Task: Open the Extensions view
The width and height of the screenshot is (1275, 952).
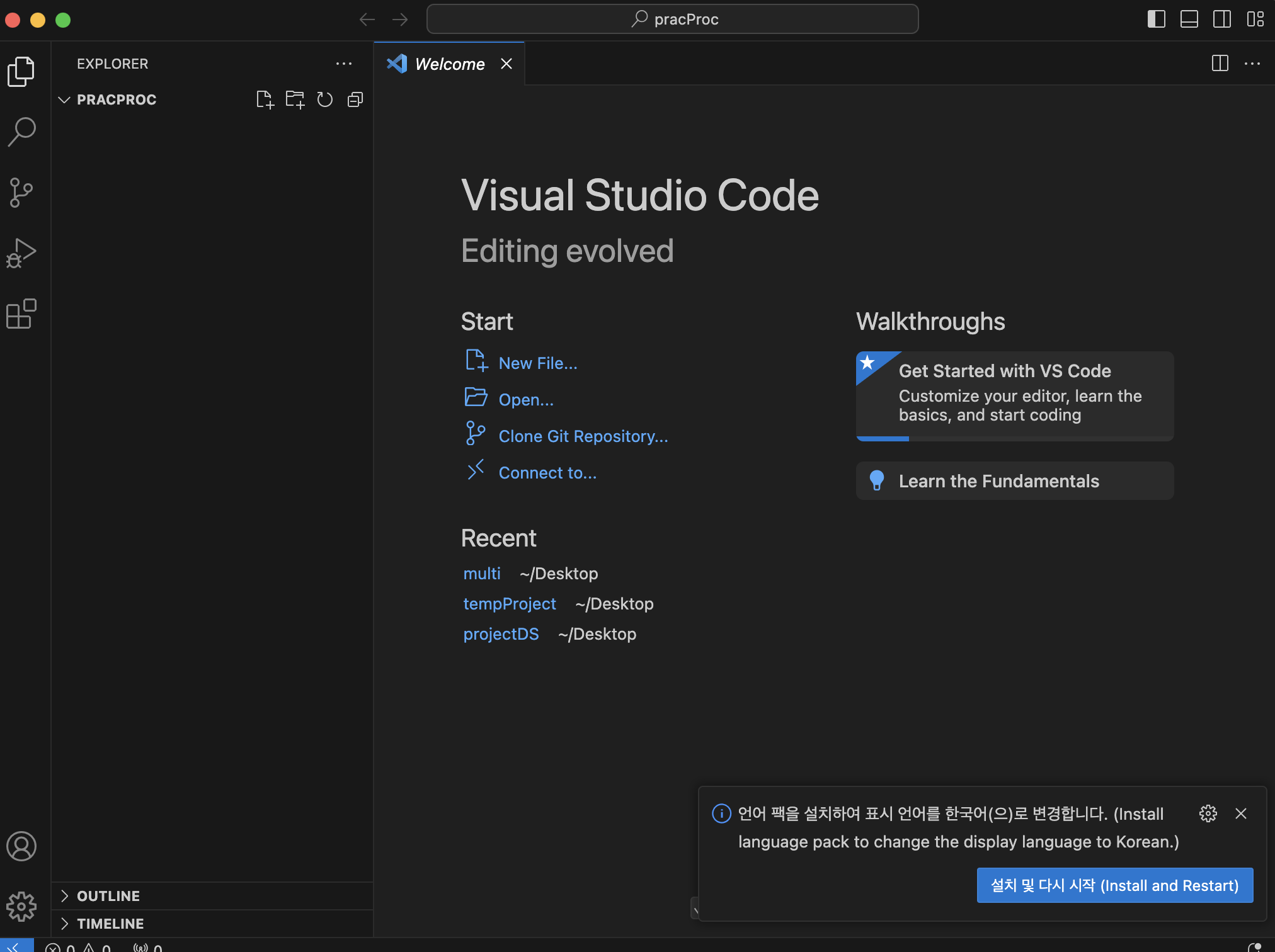Action: pyautogui.click(x=22, y=314)
